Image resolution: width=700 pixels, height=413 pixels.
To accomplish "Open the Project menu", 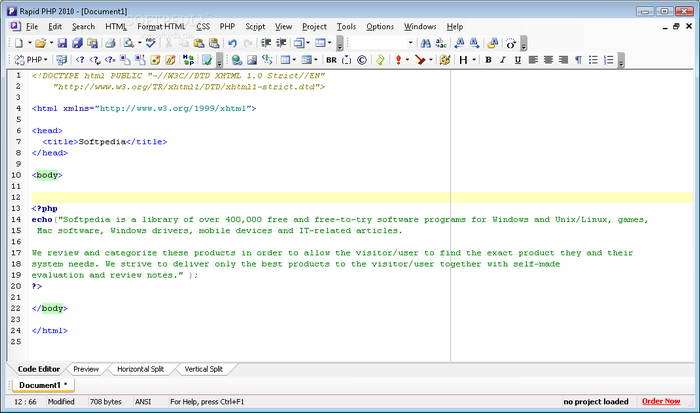I will click(x=314, y=27).
